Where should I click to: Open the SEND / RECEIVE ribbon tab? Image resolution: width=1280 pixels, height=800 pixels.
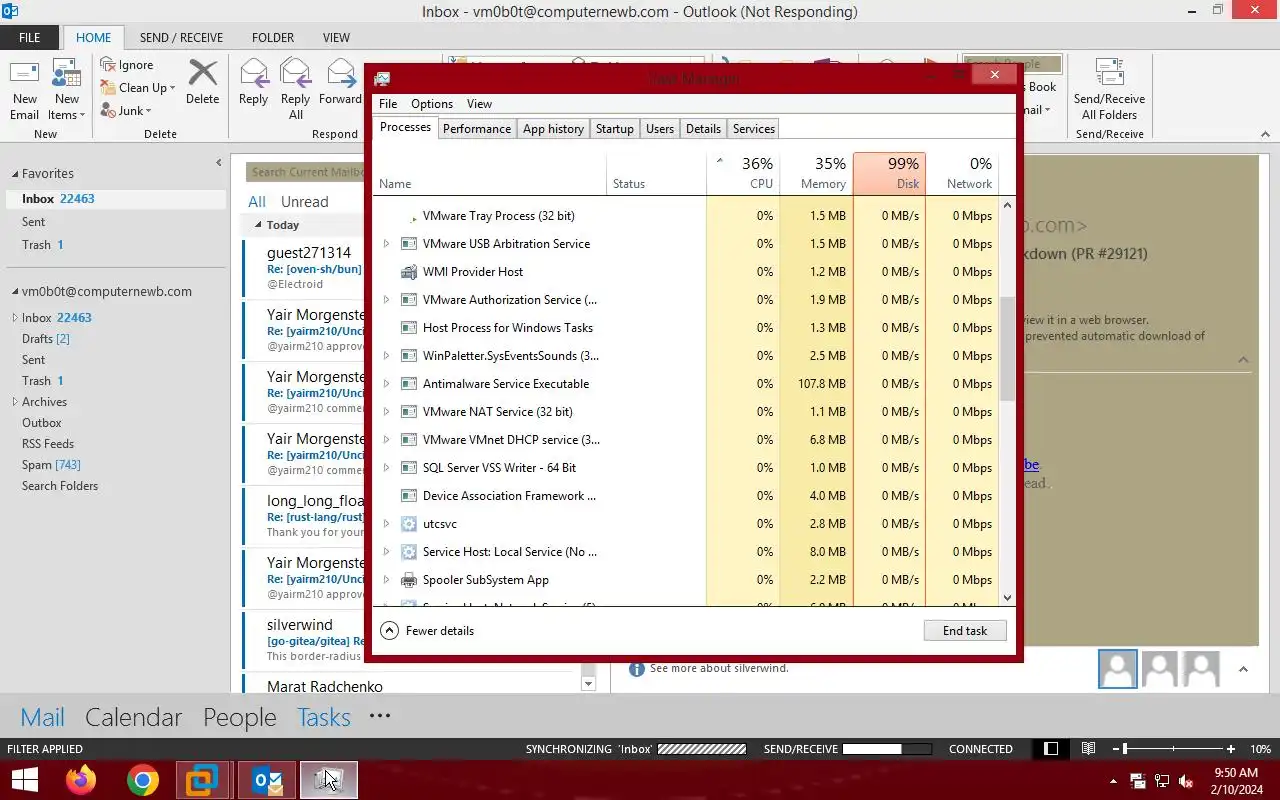coord(181,38)
